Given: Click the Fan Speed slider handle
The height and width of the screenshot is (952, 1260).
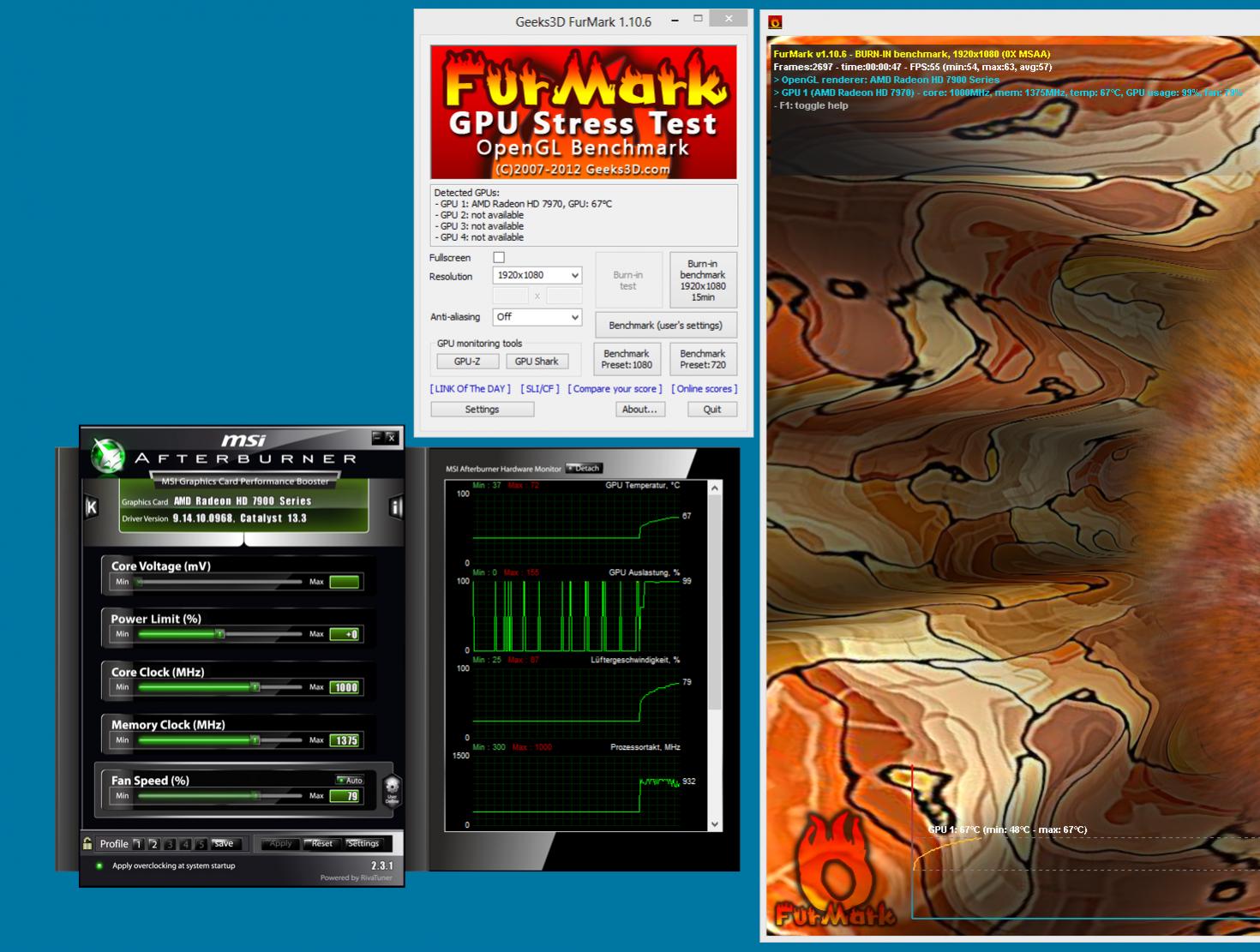Looking at the screenshot, I should pyautogui.click(x=255, y=796).
